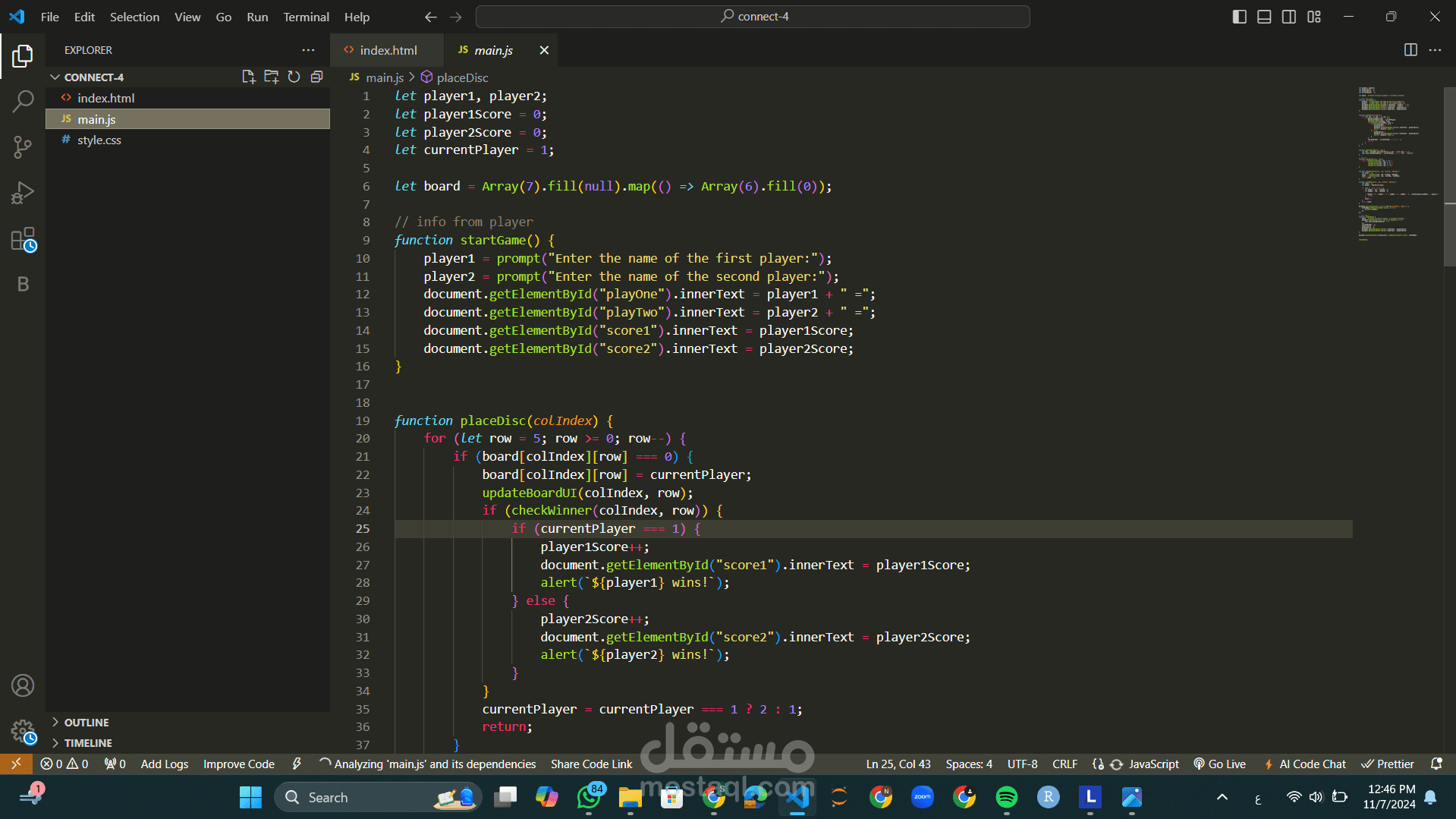Image resolution: width=1456 pixels, height=819 pixels.
Task: Open the Terminal menu
Action: [306, 17]
